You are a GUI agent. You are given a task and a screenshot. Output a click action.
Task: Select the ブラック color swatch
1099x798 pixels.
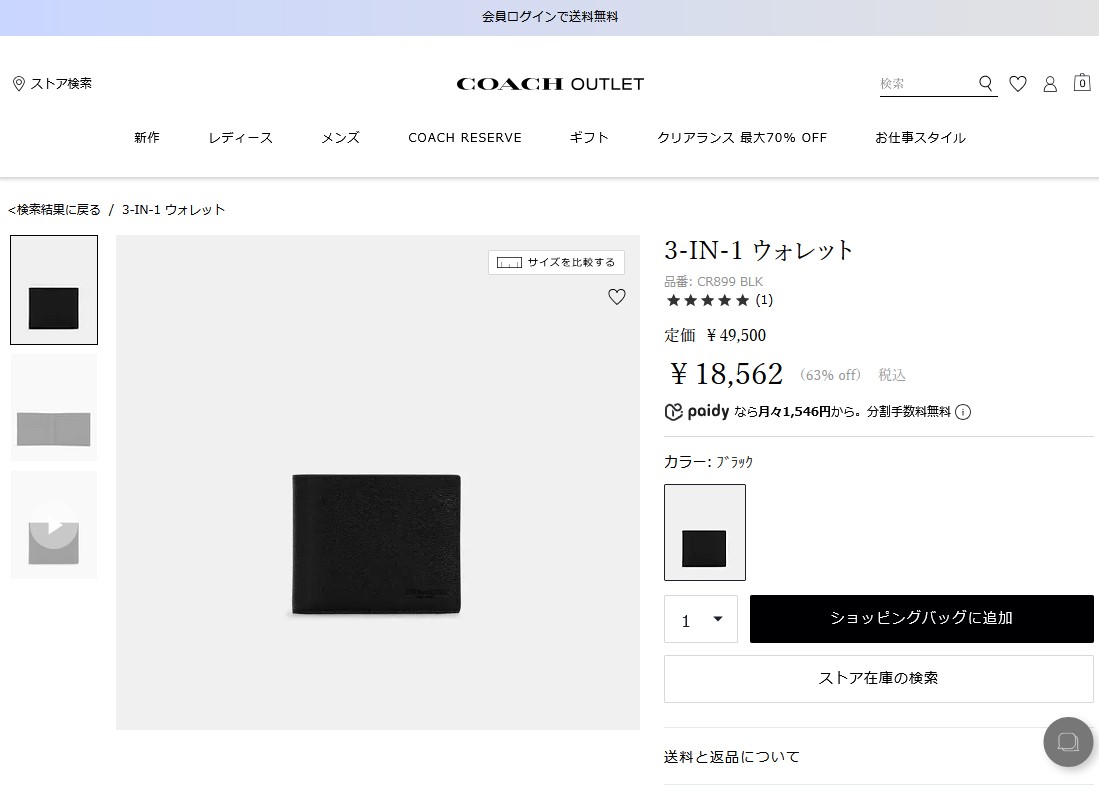point(705,532)
